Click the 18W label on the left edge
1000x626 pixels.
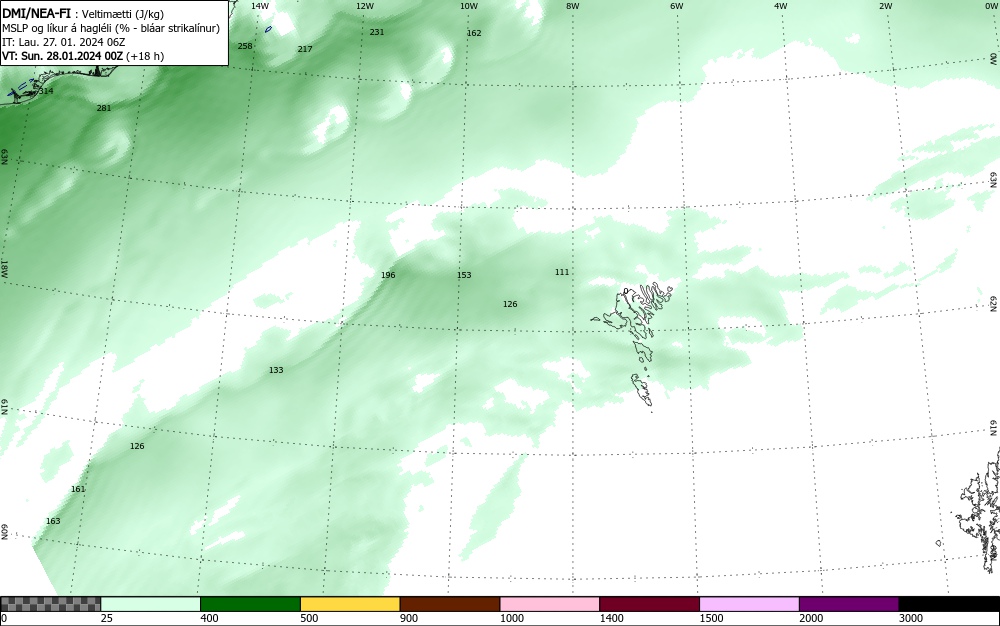4,268
